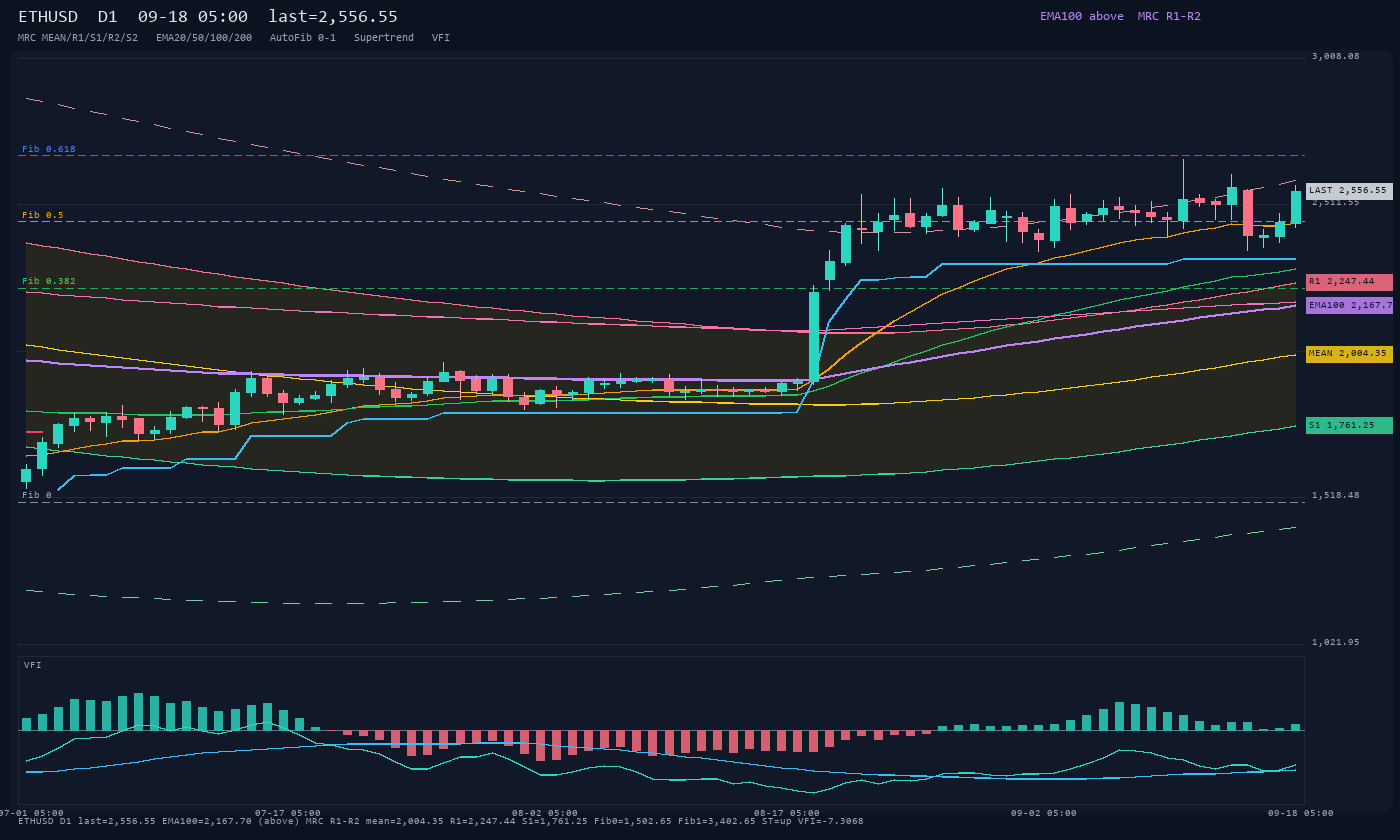
Task: Click the bottom status summary line
Action: click(441, 821)
